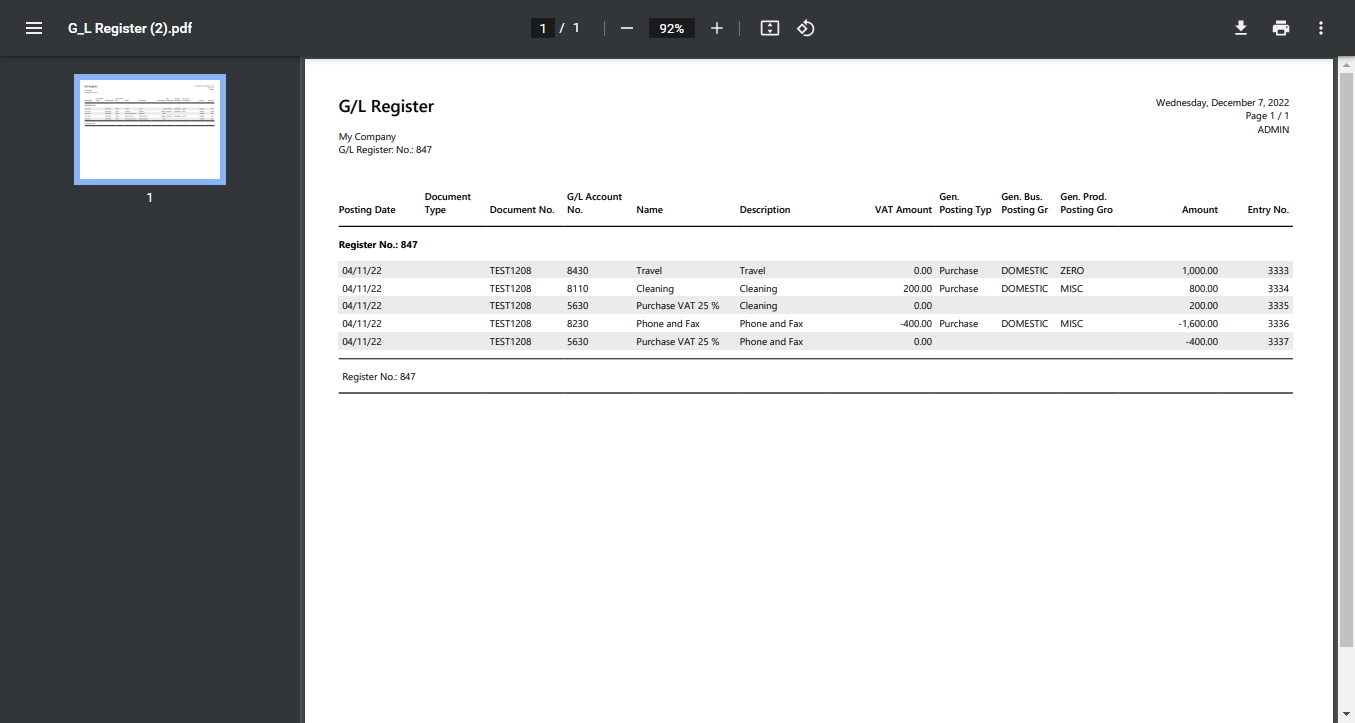Click the fit to page icon

(x=769, y=28)
